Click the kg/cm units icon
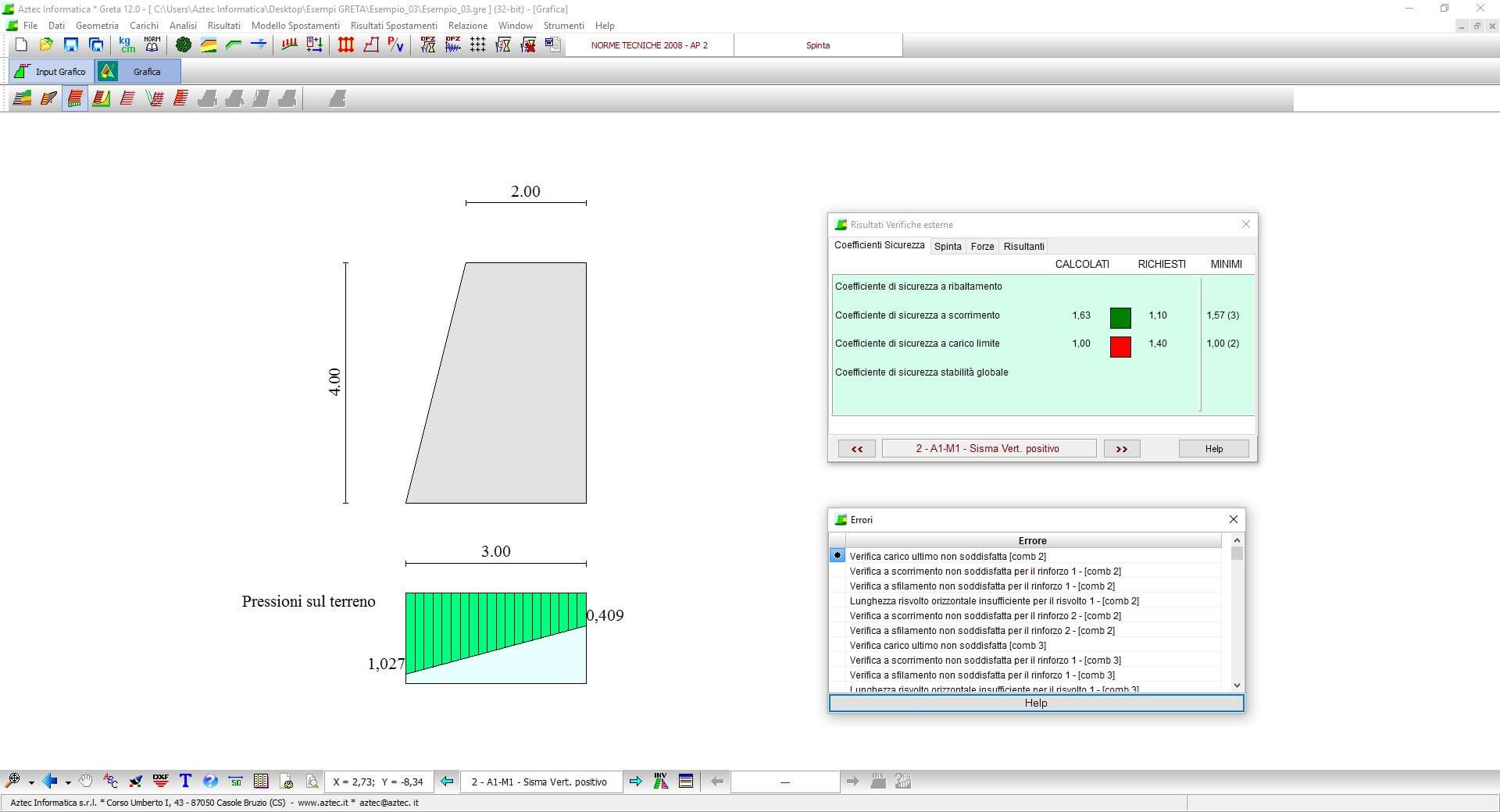1500x812 pixels. (127, 45)
